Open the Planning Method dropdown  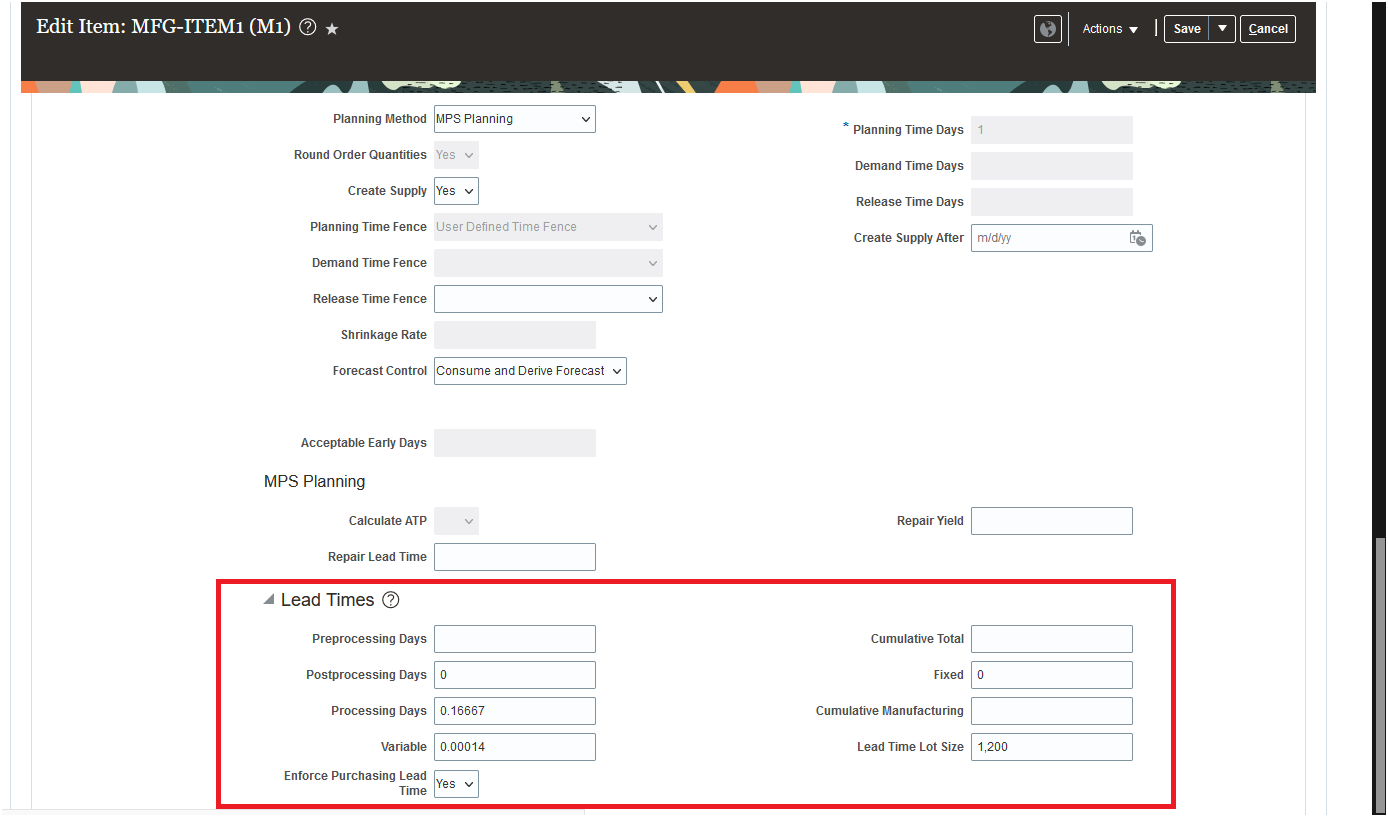pyautogui.click(x=515, y=119)
